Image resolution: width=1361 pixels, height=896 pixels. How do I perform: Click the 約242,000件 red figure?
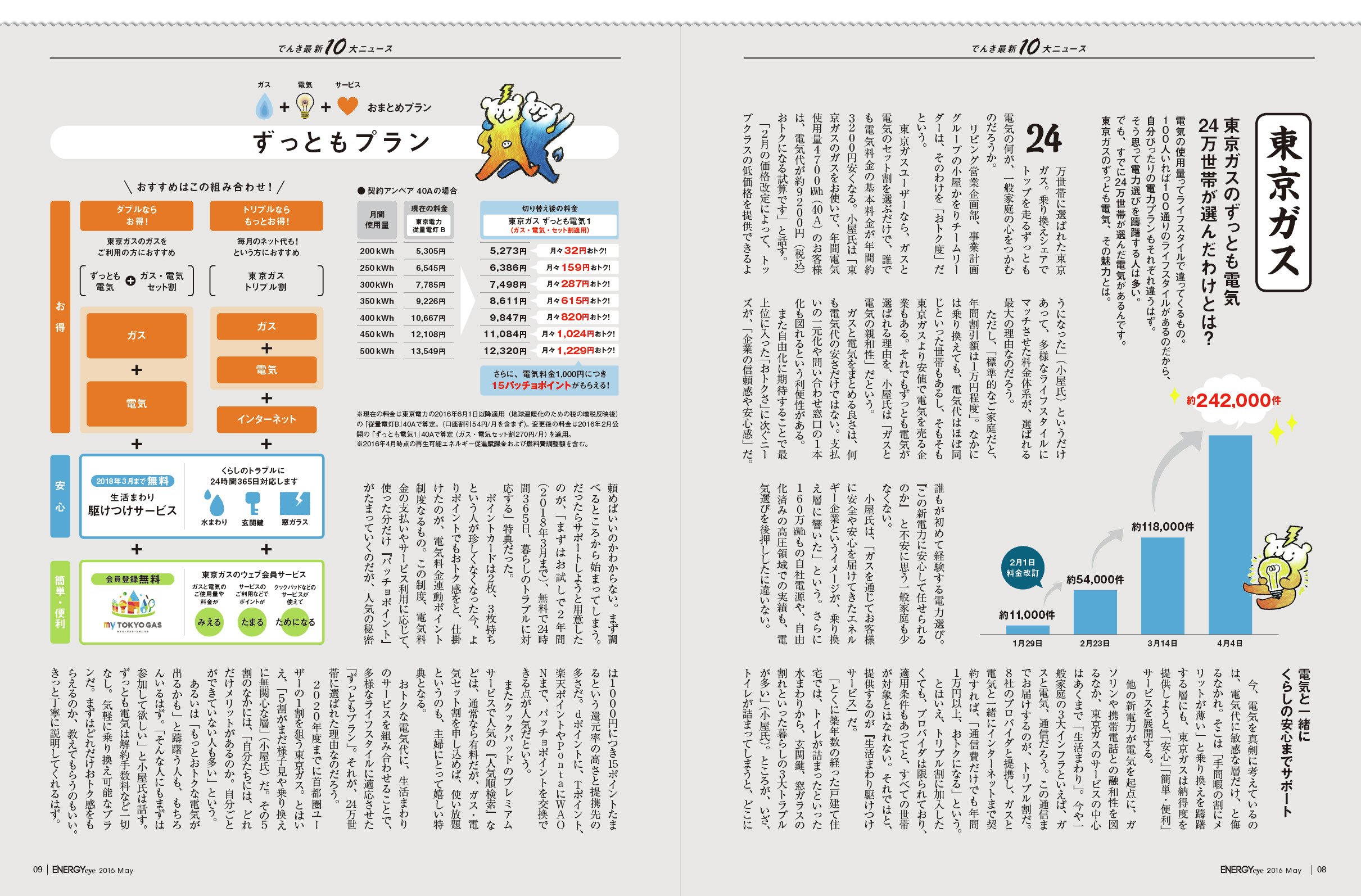point(1233,400)
